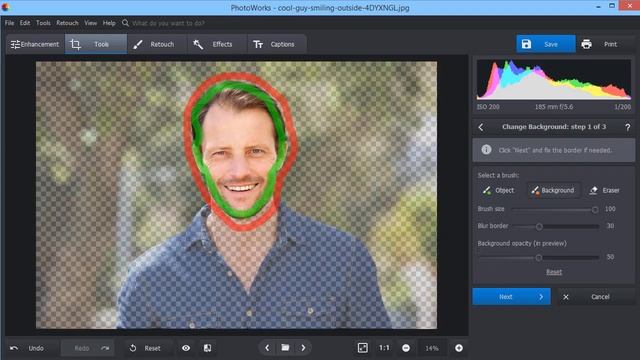Click the fit to screen icon
This screenshot has width=640, height=360.
[x=363, y=348]
